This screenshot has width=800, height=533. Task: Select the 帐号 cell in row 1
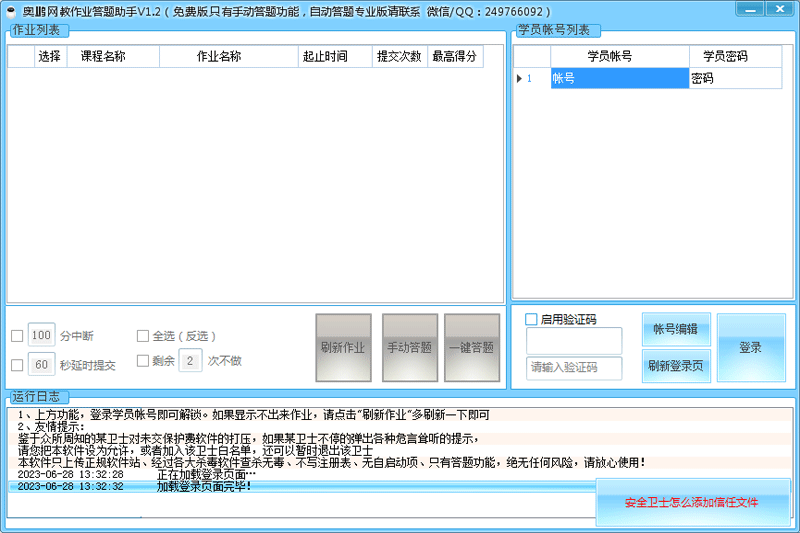click(620, 78)
